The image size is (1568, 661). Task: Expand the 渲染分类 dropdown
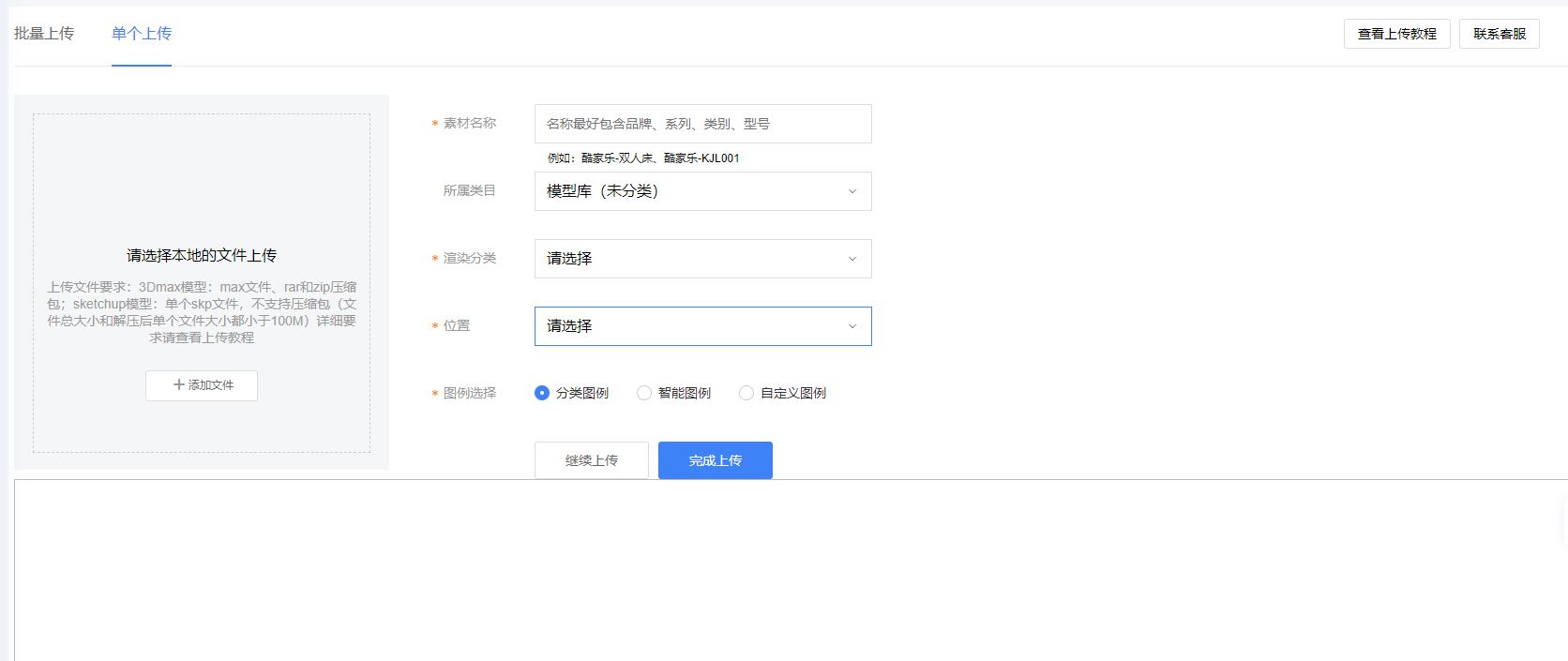(x=703, y=259)
